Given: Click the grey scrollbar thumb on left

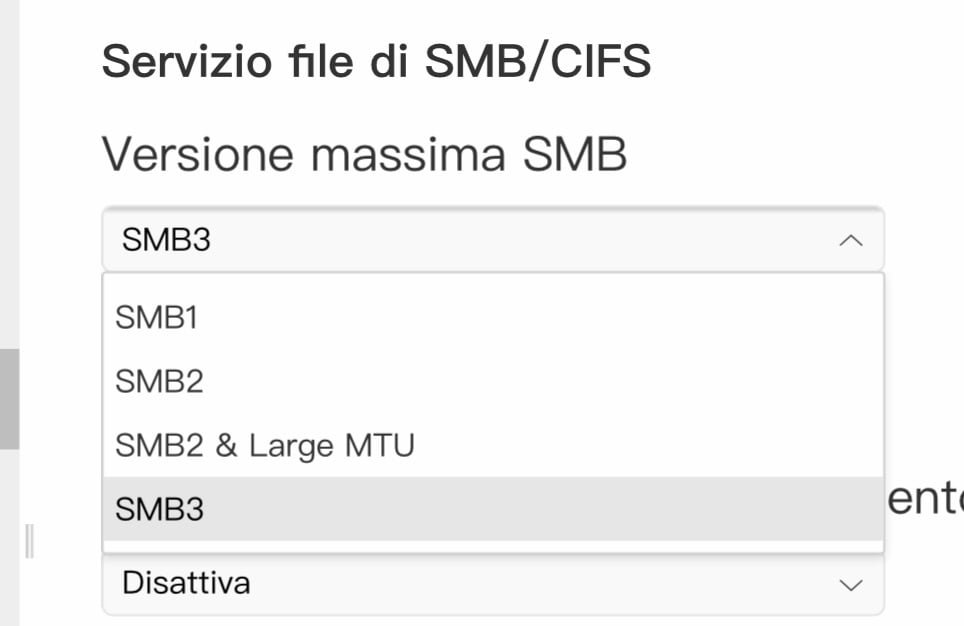Looking at the screenshot, I should coord(9,398).
